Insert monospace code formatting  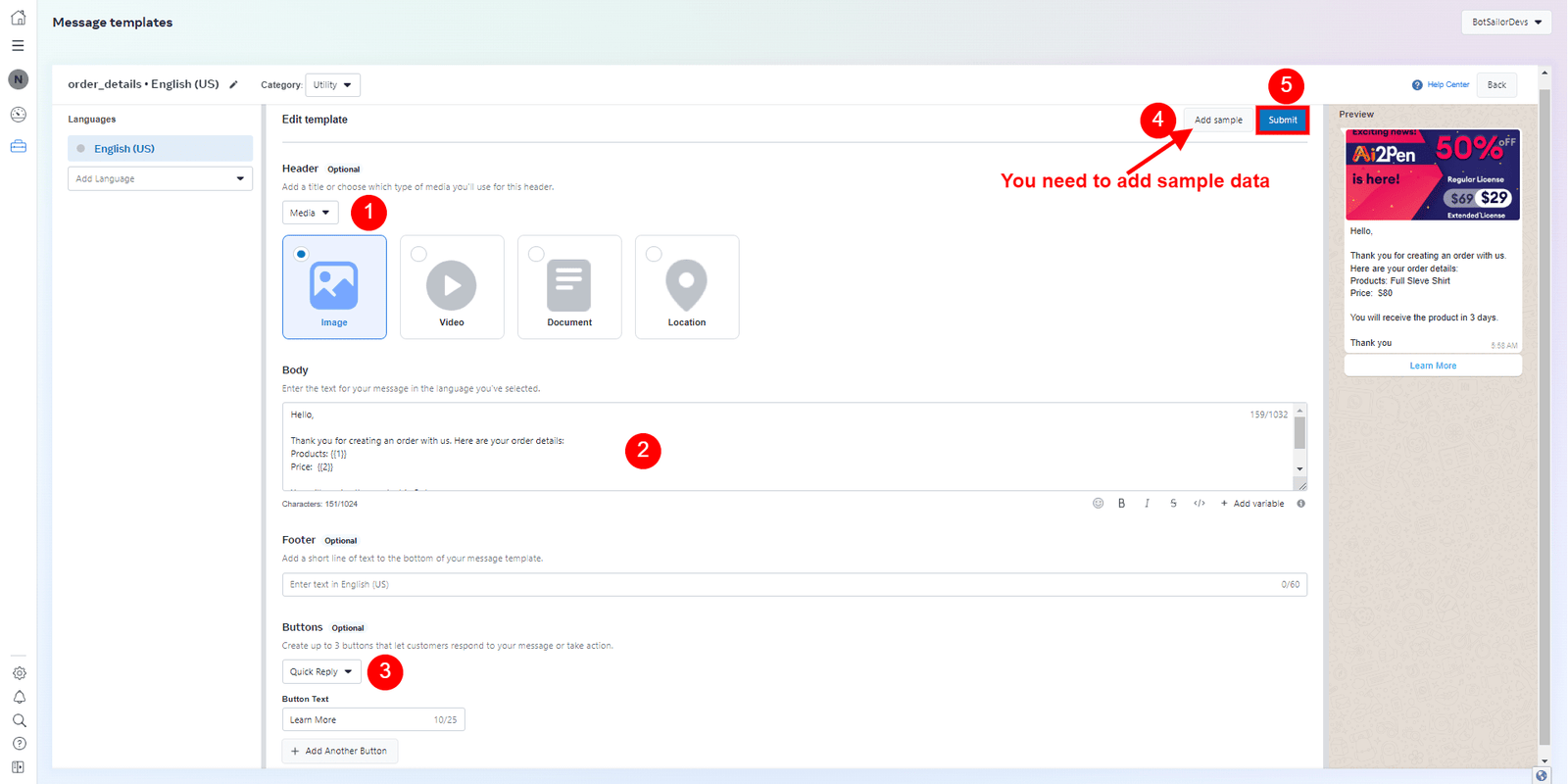point(1199,503)
